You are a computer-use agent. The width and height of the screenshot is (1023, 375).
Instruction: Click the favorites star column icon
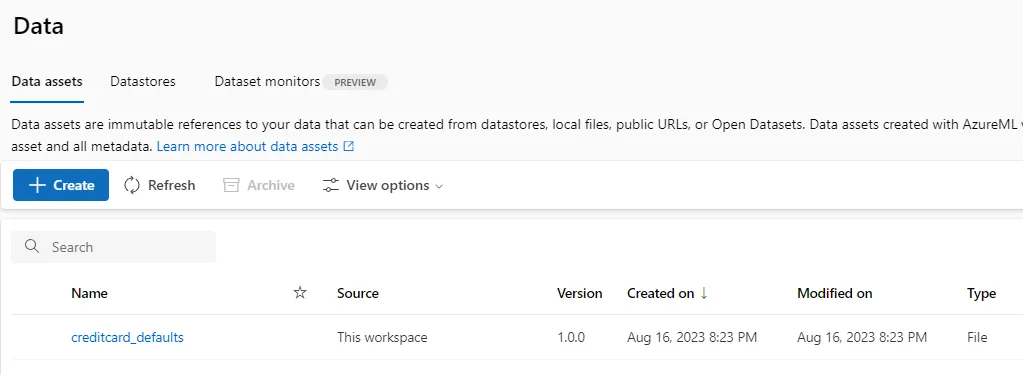tap(300, 293)
